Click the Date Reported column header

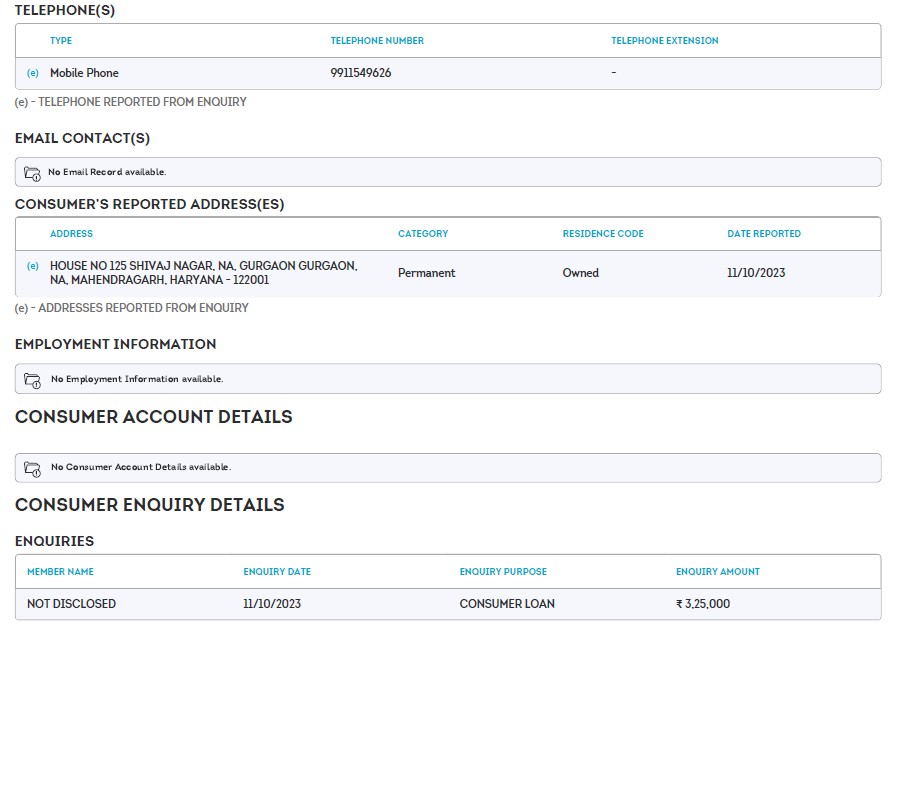tap(763, 234)
